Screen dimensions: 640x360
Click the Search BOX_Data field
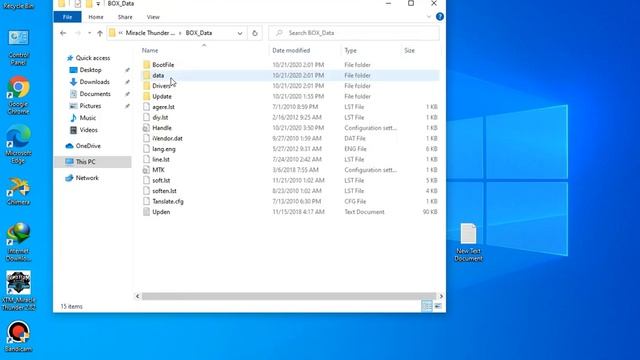coord(354,33)
